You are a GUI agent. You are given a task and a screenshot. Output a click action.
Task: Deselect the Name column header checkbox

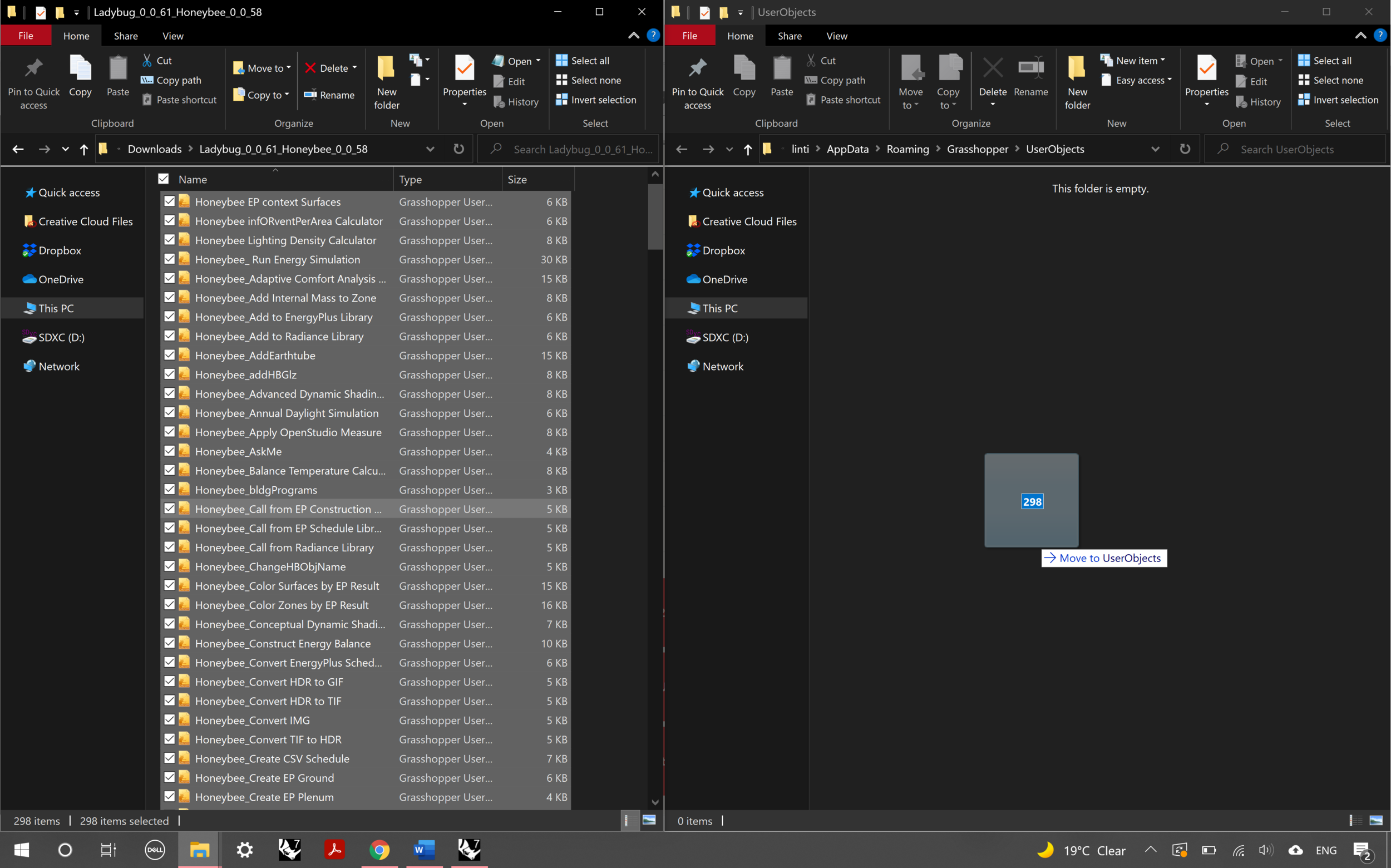click(x=163, y=179)
